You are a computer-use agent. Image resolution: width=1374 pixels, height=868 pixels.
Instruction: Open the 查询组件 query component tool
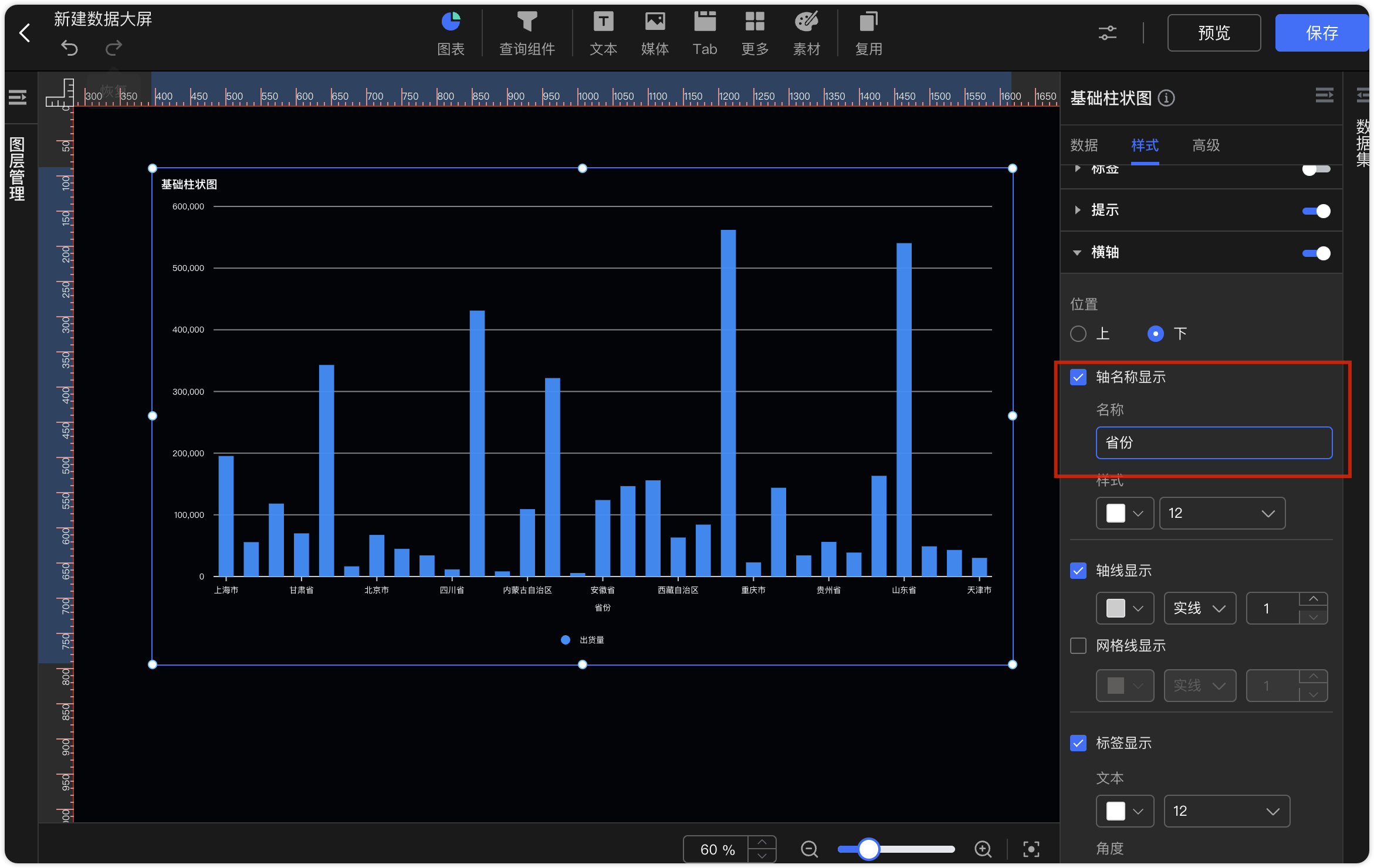click(527, 33)
